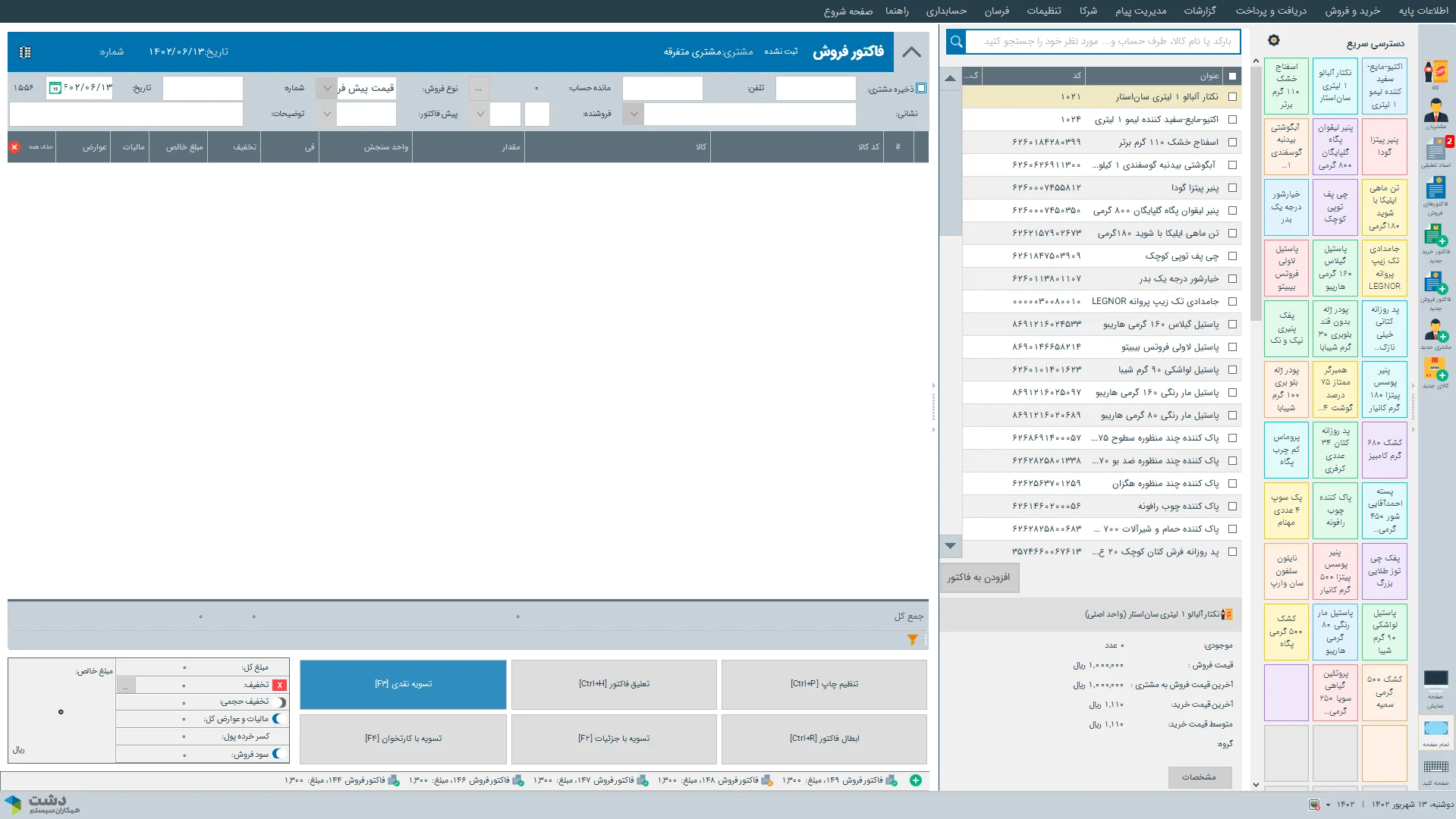Open the حسابداری menu
This screenshot has height=819, width=1456.
click(946, 11)
